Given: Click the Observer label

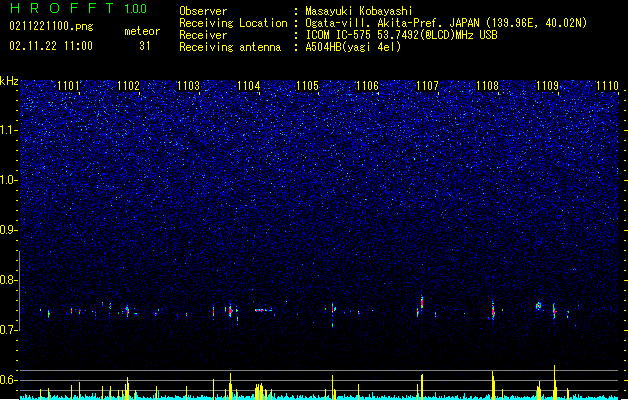Looking at the screenshot, I should 203,11.
